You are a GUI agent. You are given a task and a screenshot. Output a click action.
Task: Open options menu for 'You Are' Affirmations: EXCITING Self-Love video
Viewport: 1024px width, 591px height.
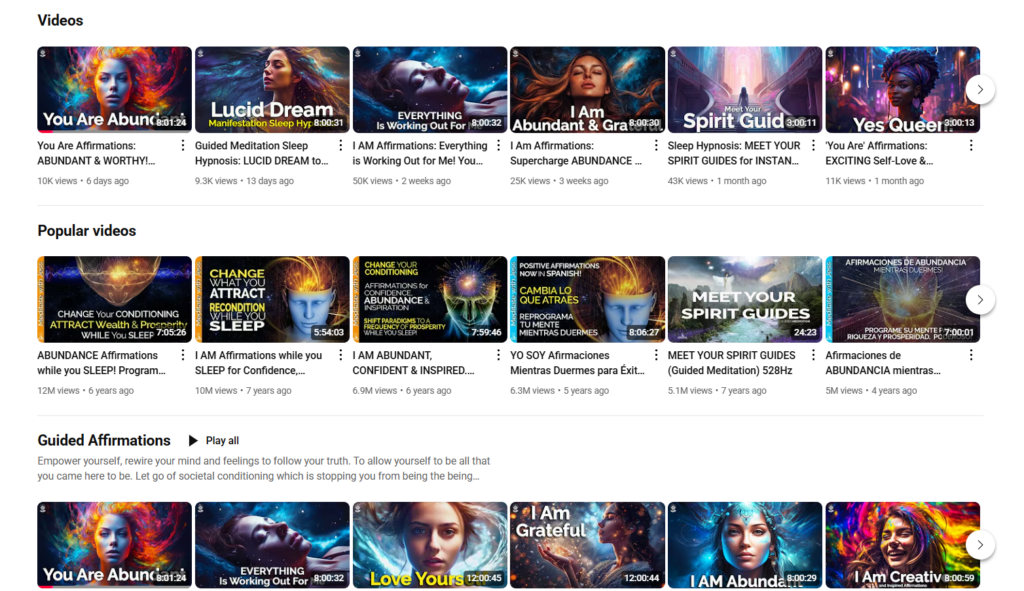pos(971,146)
